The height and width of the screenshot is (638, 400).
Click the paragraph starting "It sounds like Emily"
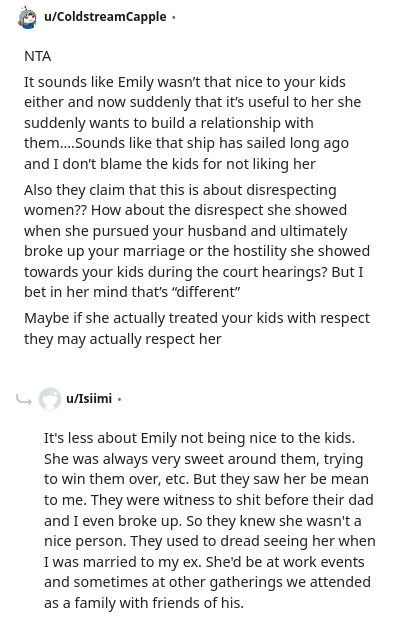point(192,123)
